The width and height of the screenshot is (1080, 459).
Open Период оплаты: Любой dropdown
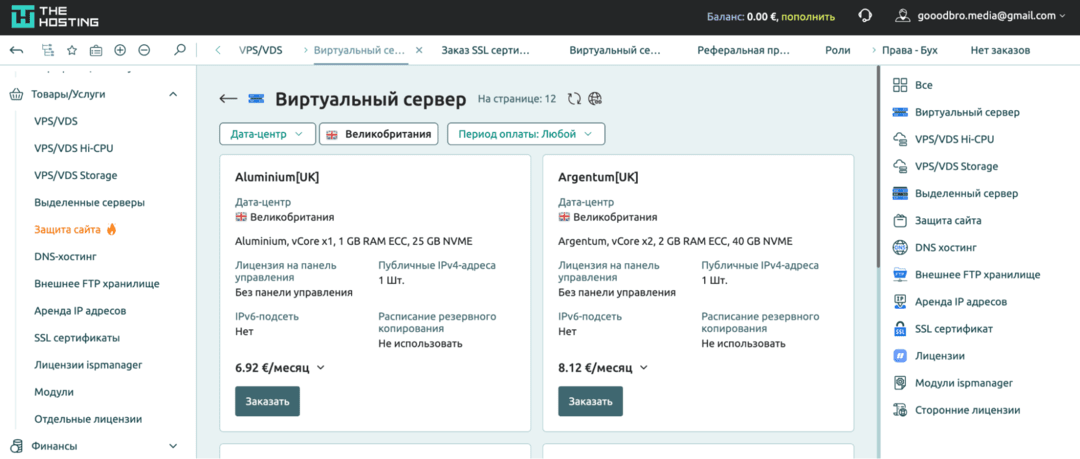(x=526, y=134)
